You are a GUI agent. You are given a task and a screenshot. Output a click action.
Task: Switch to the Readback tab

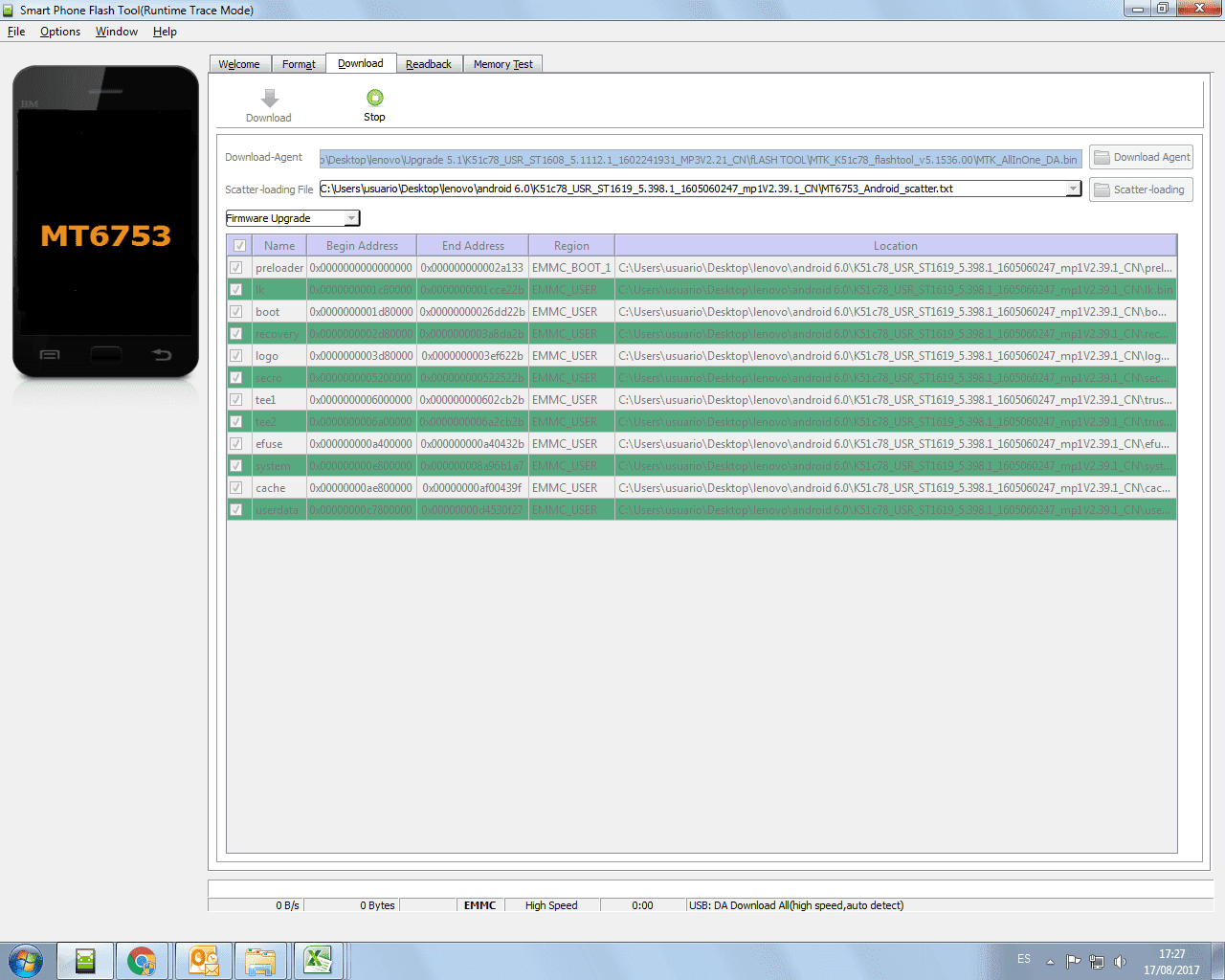point(429,64)
